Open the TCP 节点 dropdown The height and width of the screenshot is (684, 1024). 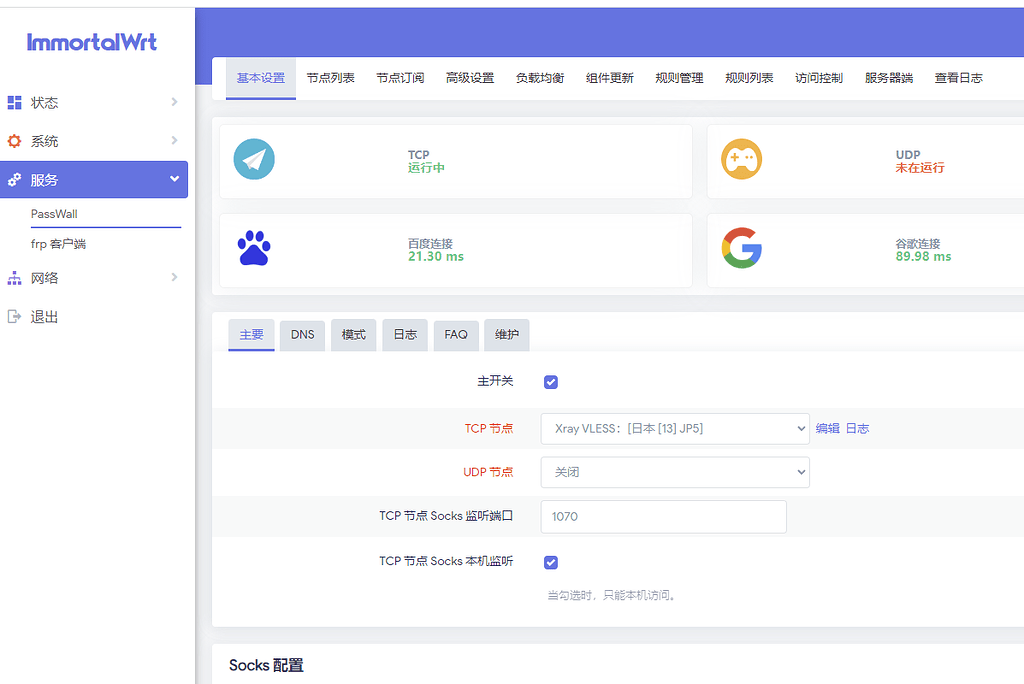(x=675, y=429)
